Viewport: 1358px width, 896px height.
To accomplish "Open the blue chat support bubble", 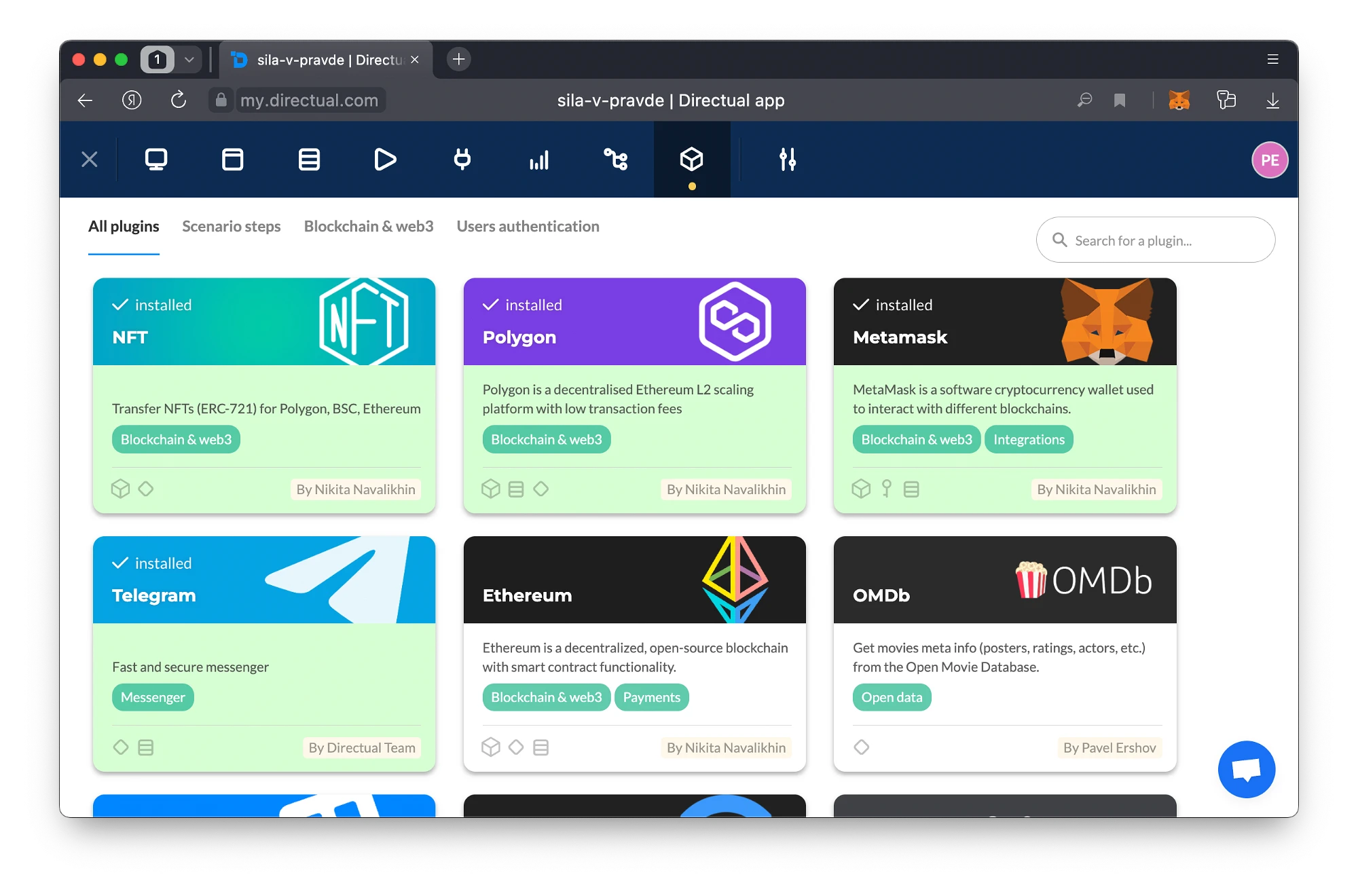I will [1247, 769].
